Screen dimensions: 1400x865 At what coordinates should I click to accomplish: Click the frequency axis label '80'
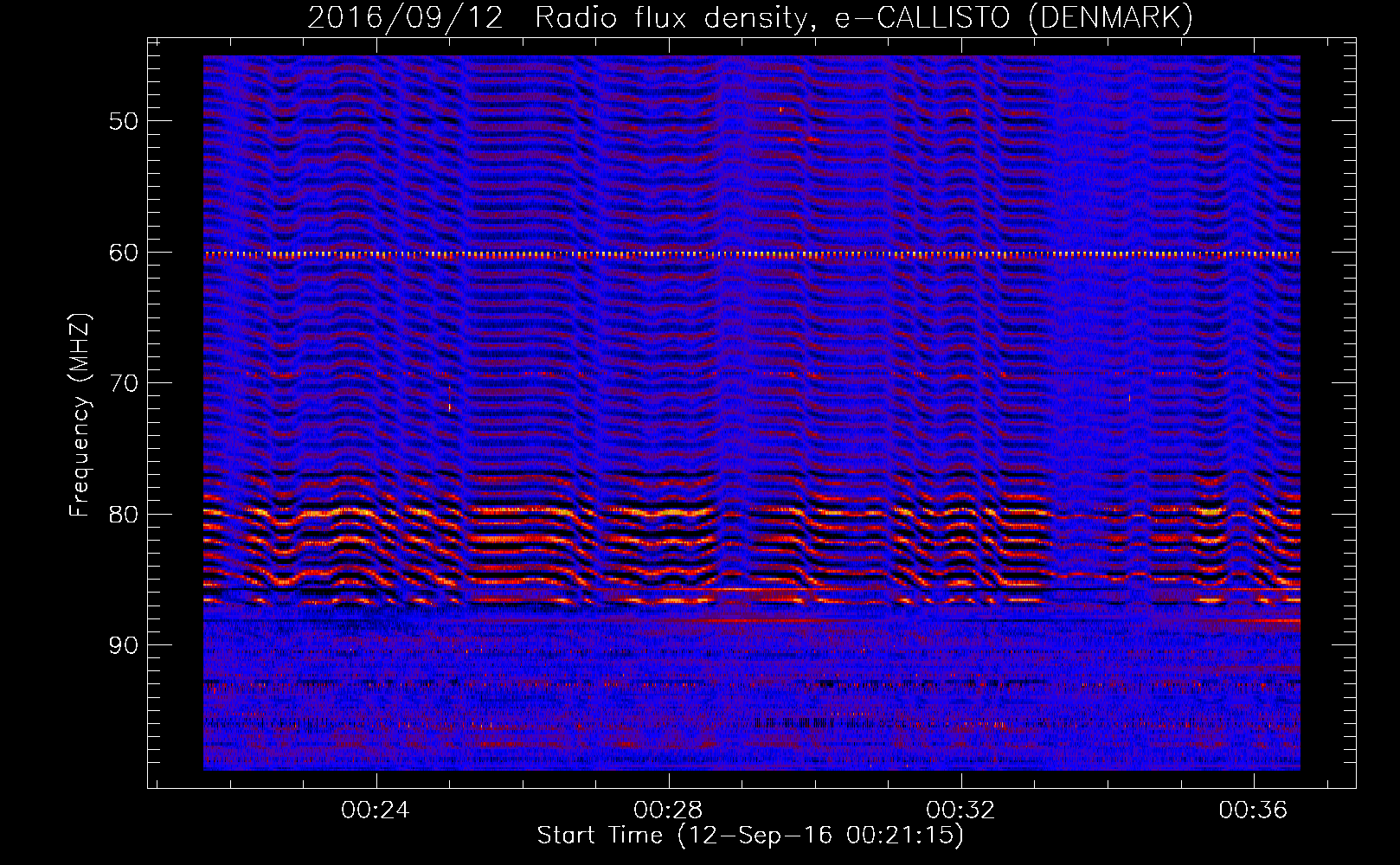[124, 515]
